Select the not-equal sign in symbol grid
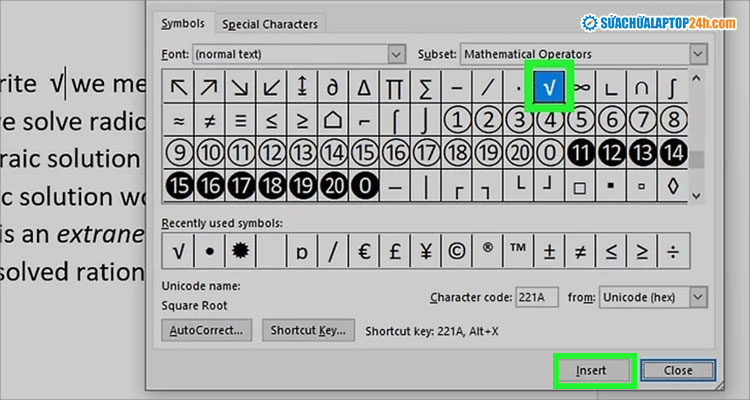750x400 pixels. [x=210, y=121]
